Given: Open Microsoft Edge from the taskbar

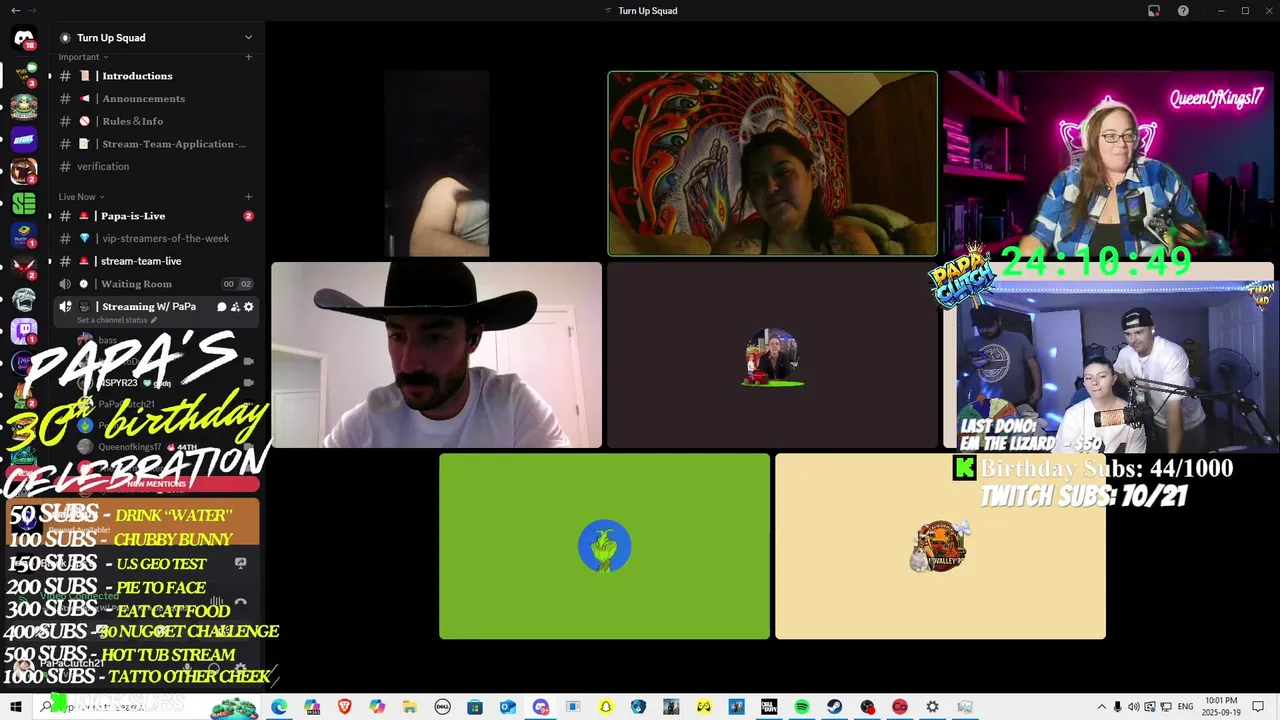Looking at the screenshot, I should tap(279, 707).
